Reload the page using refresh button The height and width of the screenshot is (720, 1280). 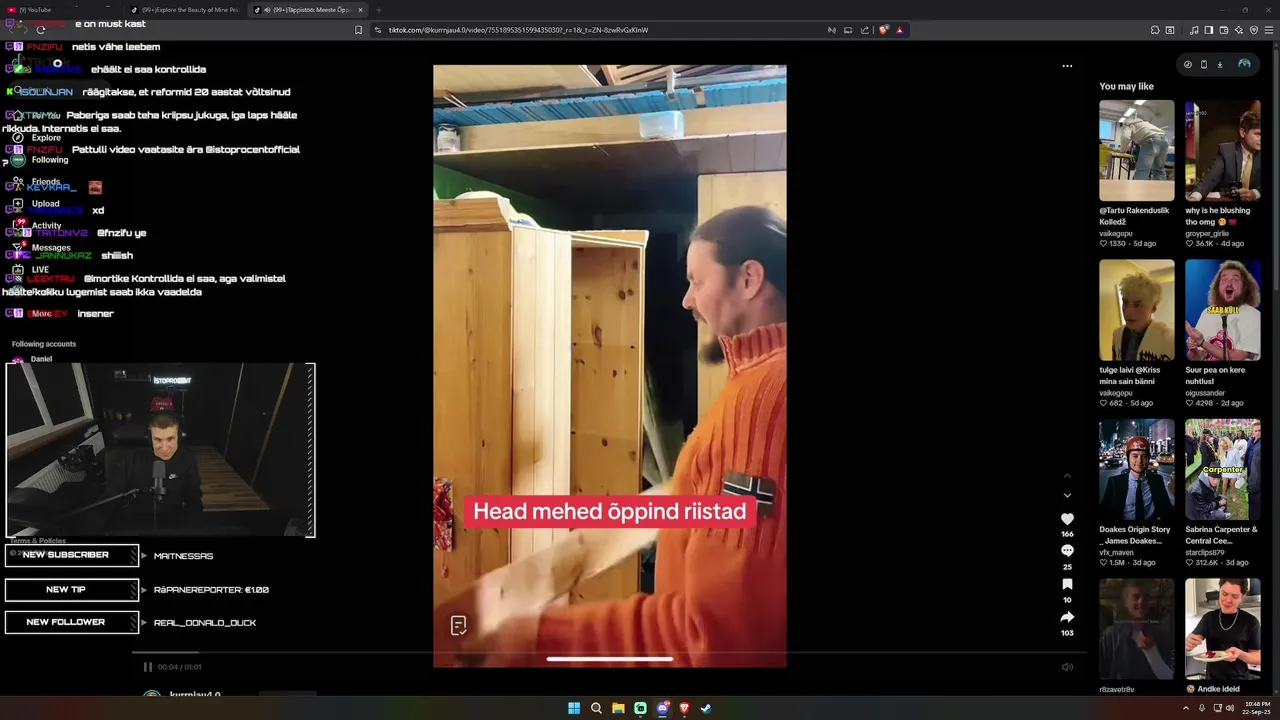[40, 30]
